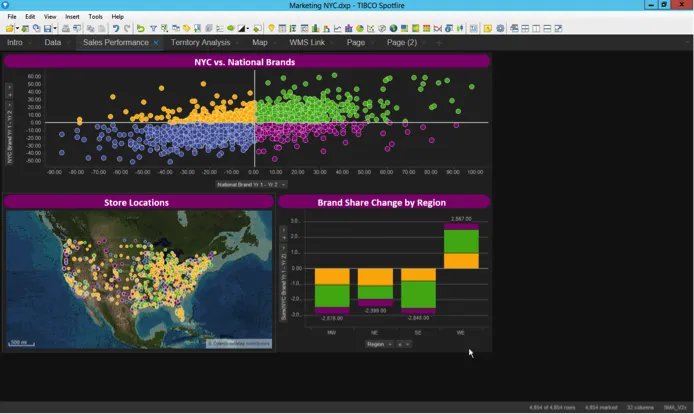
Task: Add a new page with plus tab
Action: pos(439,43)
